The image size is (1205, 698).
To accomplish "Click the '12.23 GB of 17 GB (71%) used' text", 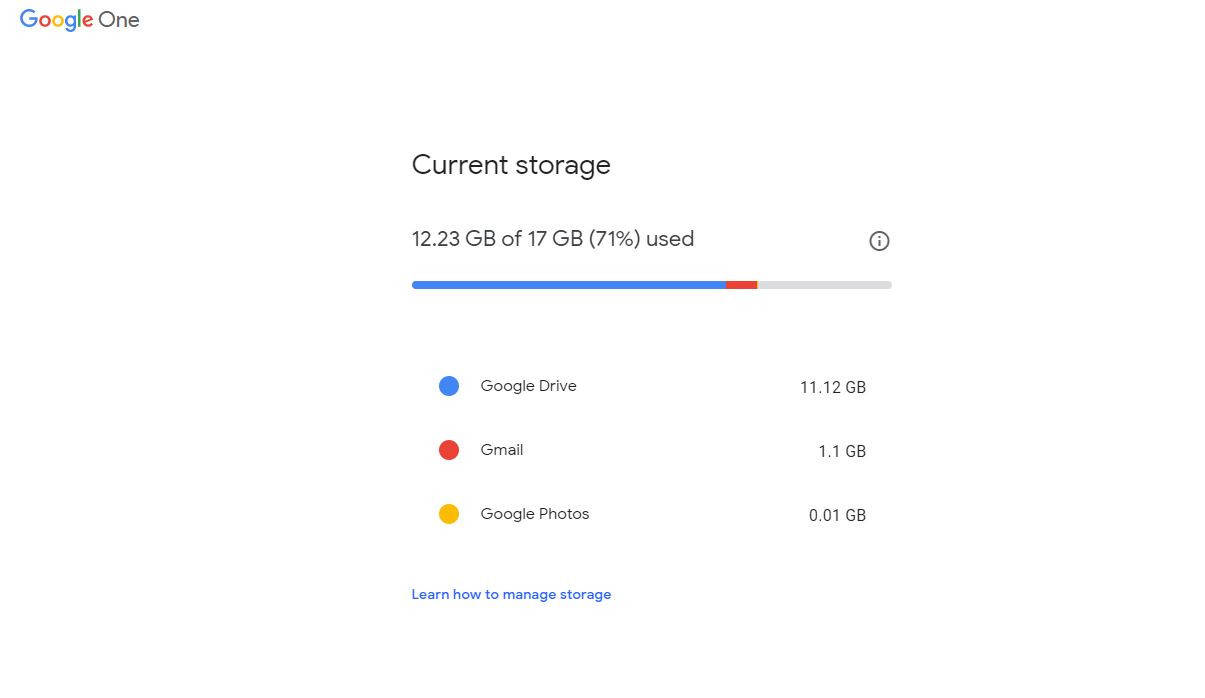I will click(552, 239).
